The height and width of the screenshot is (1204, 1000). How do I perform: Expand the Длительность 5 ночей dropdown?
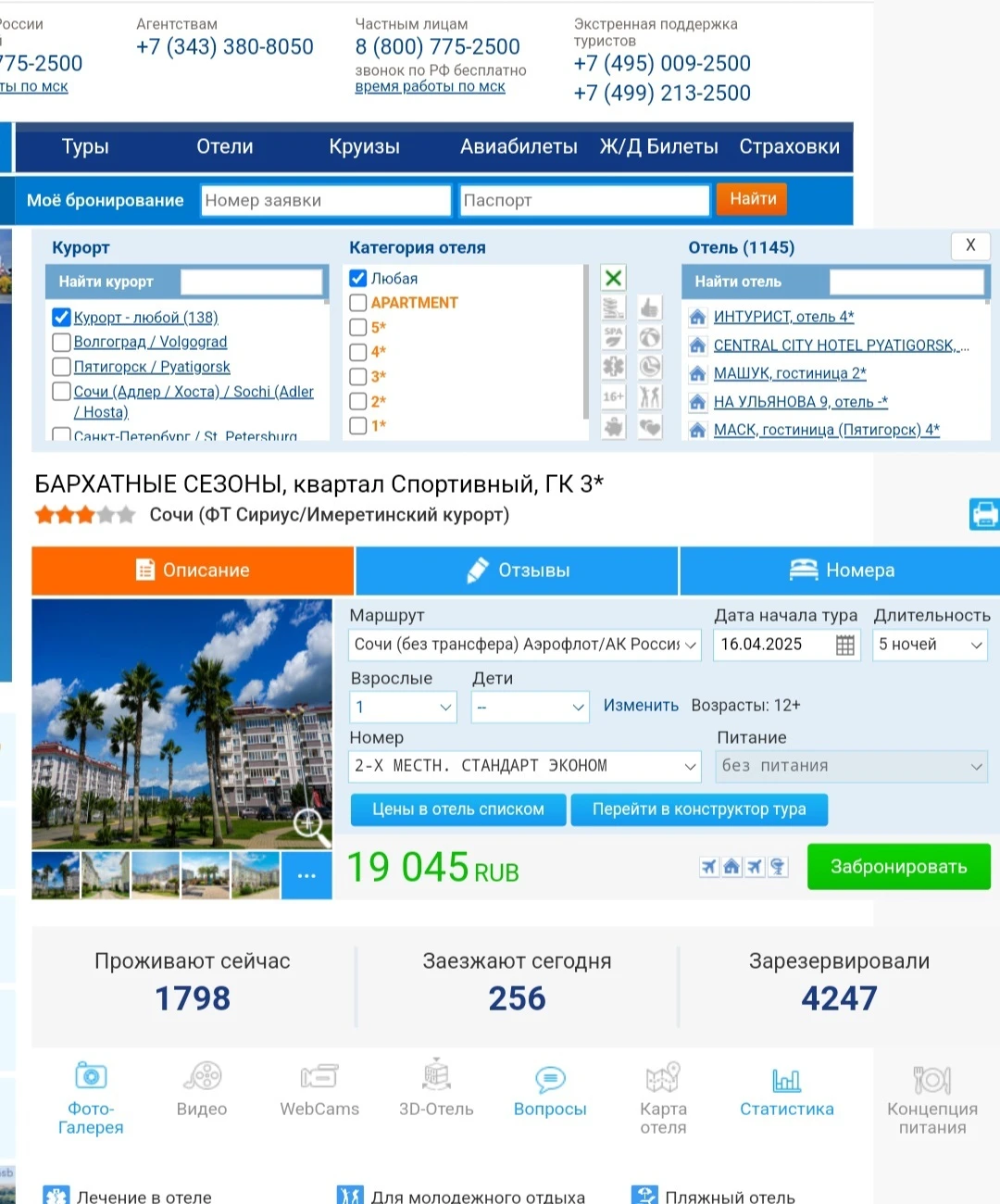click(930, 646)
